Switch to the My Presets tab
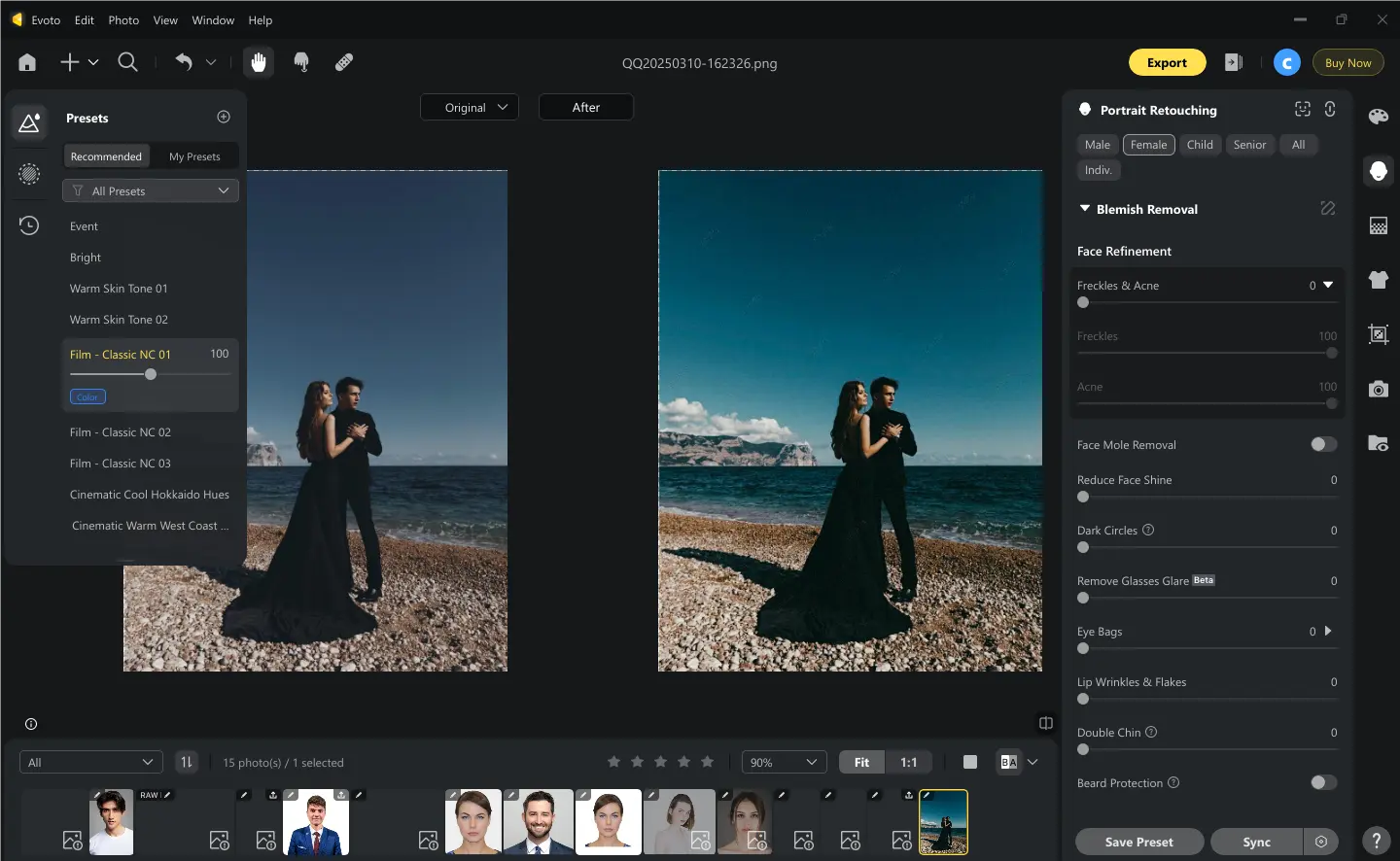The height and width of the screenshot is (861, 1400). 194,156
